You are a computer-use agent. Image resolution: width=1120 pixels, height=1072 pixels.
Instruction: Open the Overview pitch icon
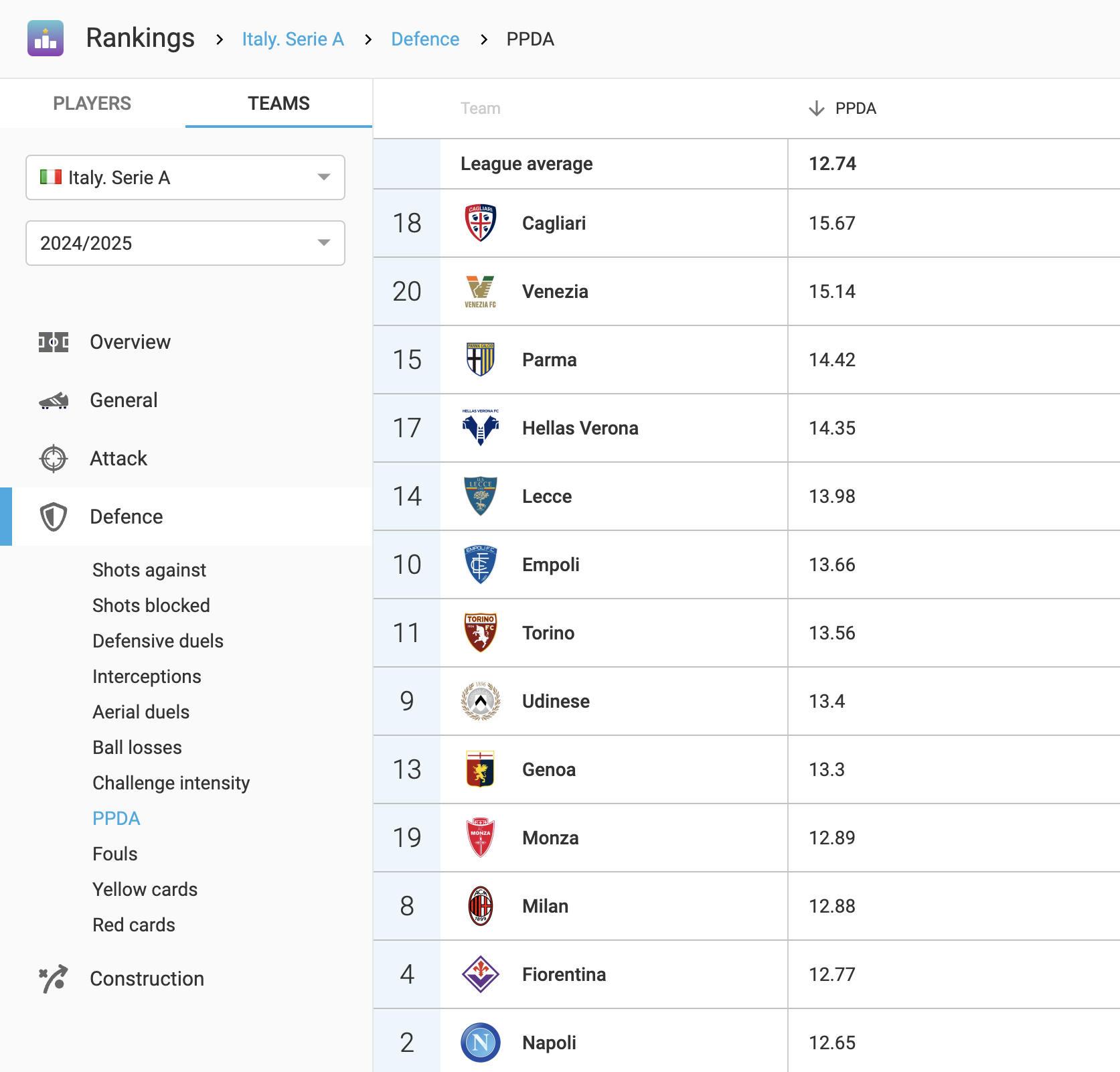point(54,342)
